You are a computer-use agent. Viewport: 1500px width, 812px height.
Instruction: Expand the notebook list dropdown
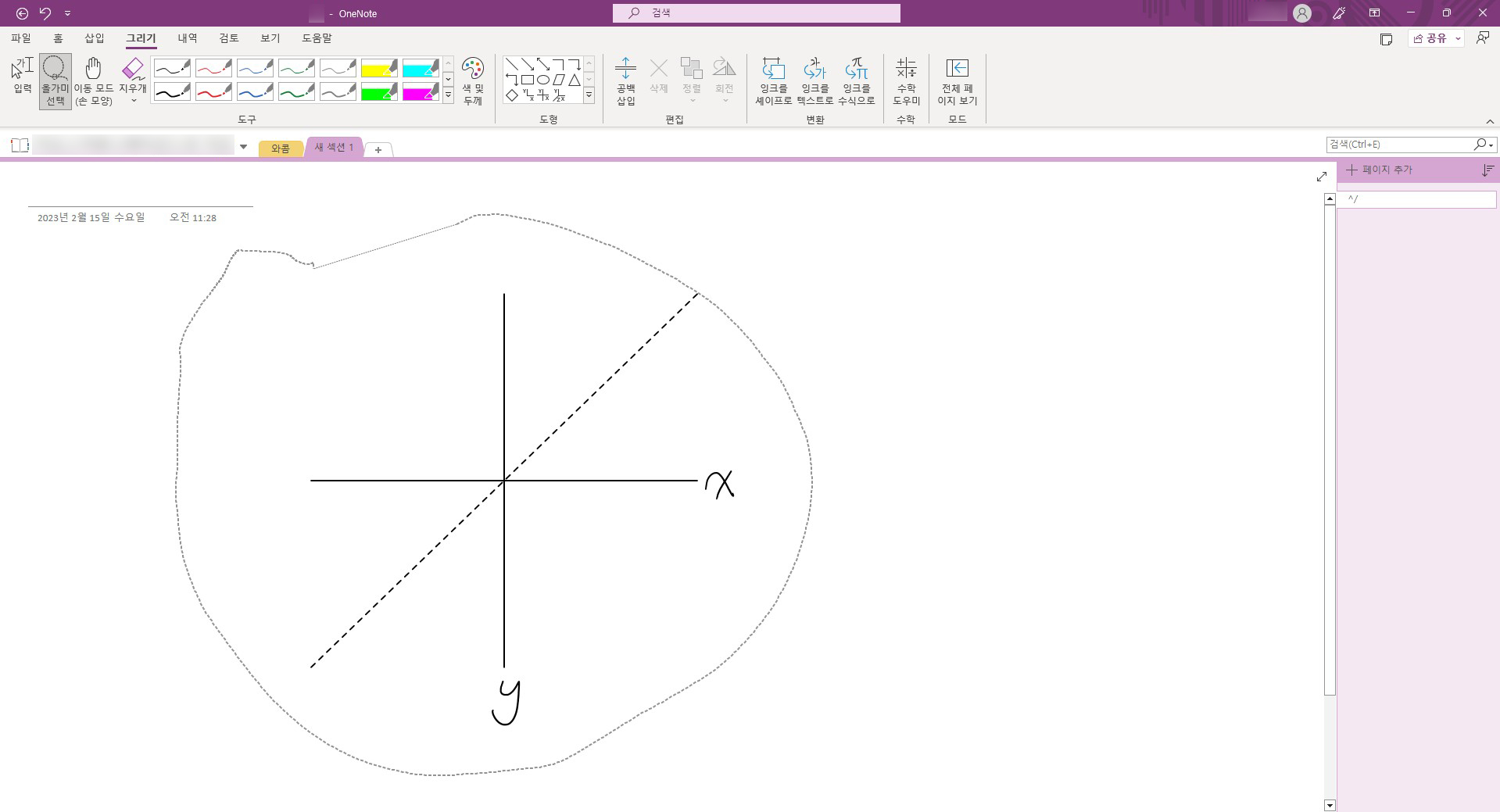pyautogui.click(x=244, y=146)
